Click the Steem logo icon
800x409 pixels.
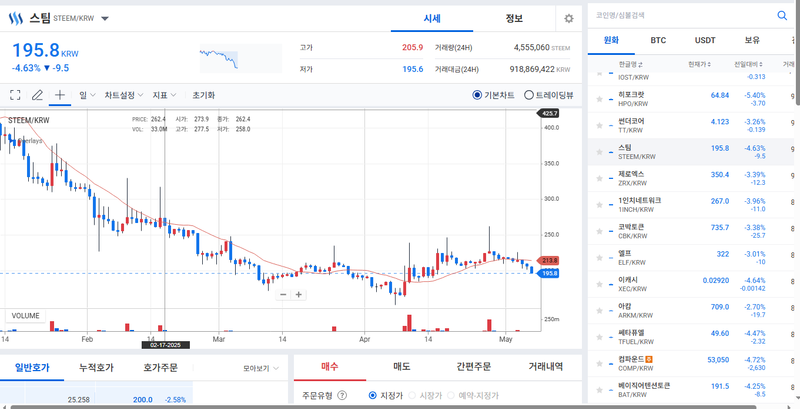click(x=17, y=19)
